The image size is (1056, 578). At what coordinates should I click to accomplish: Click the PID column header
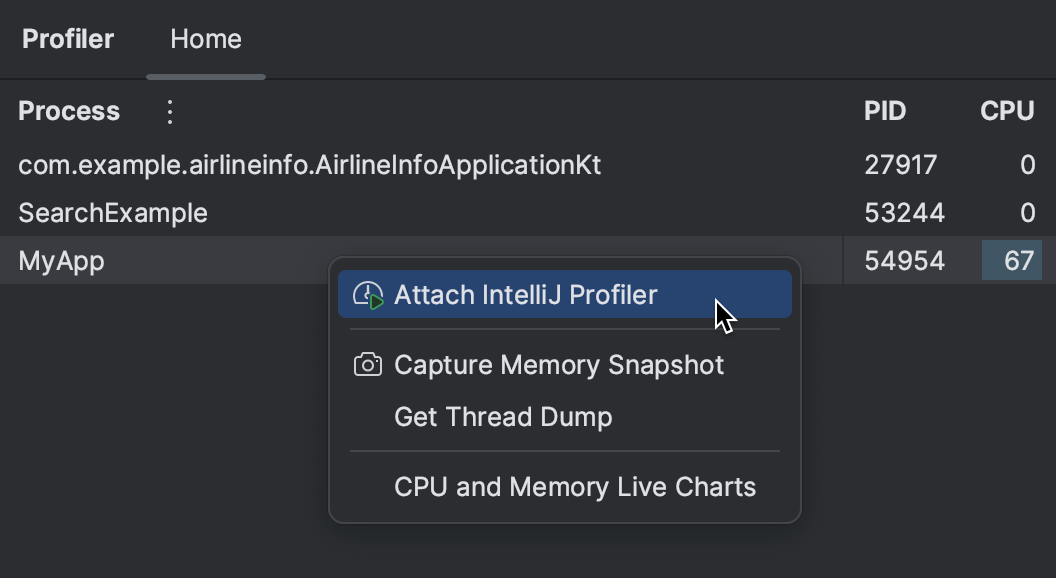click(x=885, y=111)
